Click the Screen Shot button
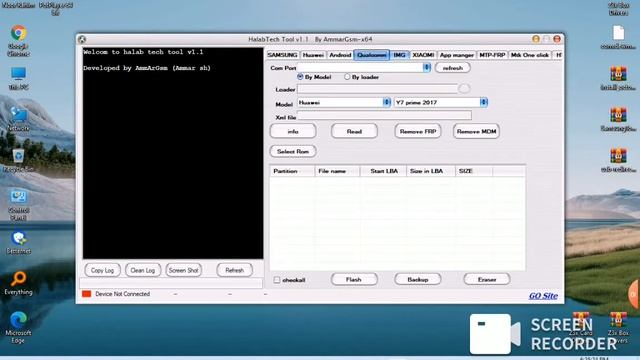The width and height of the screenshot is (640, 360). (x=184, y=270)
